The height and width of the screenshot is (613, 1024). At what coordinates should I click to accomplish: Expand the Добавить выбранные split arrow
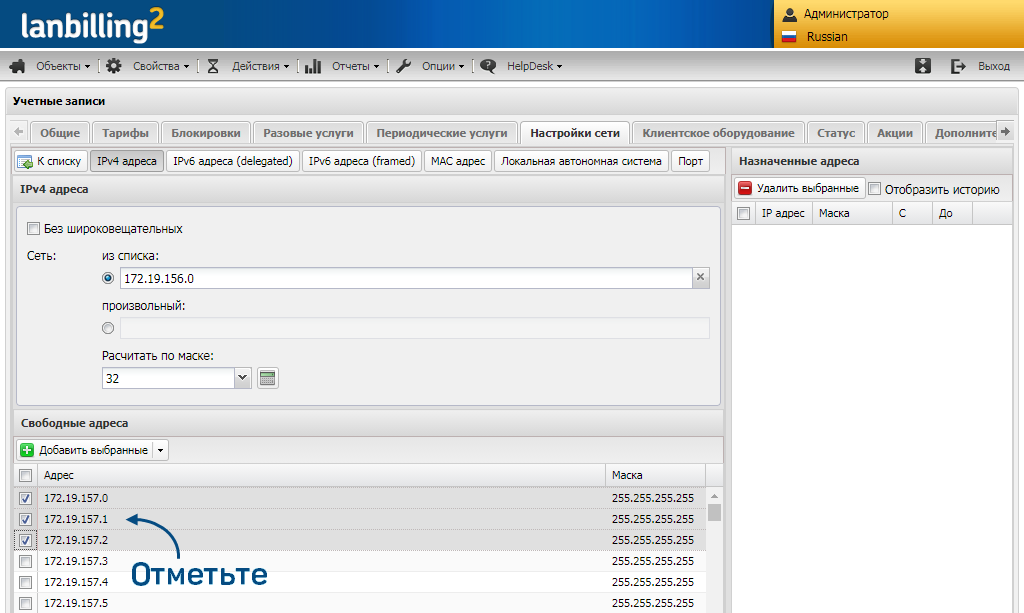tap(160, 450)
